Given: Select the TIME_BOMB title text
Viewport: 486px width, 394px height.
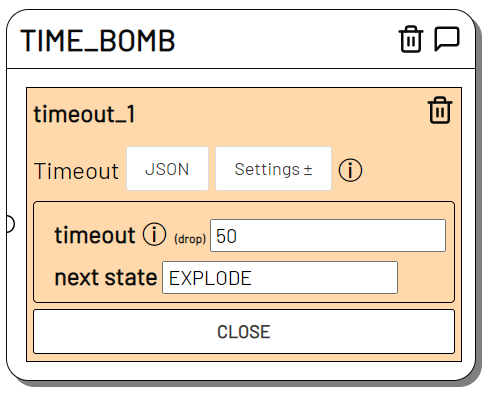Looking at the screenshot, I should [x=98, y=41].
